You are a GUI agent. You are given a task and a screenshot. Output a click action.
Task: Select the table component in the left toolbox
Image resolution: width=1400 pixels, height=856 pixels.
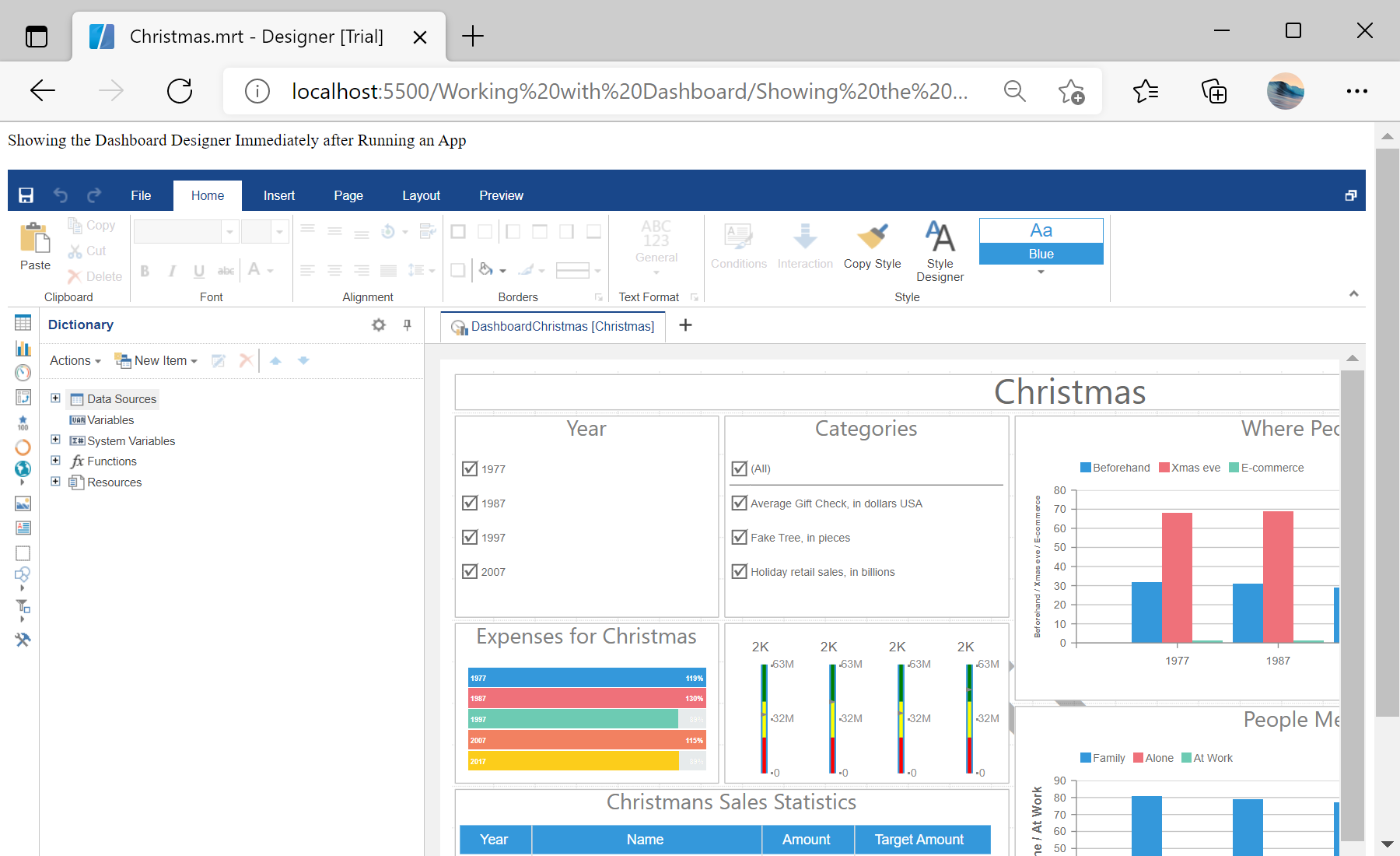(x=23, y=322)
